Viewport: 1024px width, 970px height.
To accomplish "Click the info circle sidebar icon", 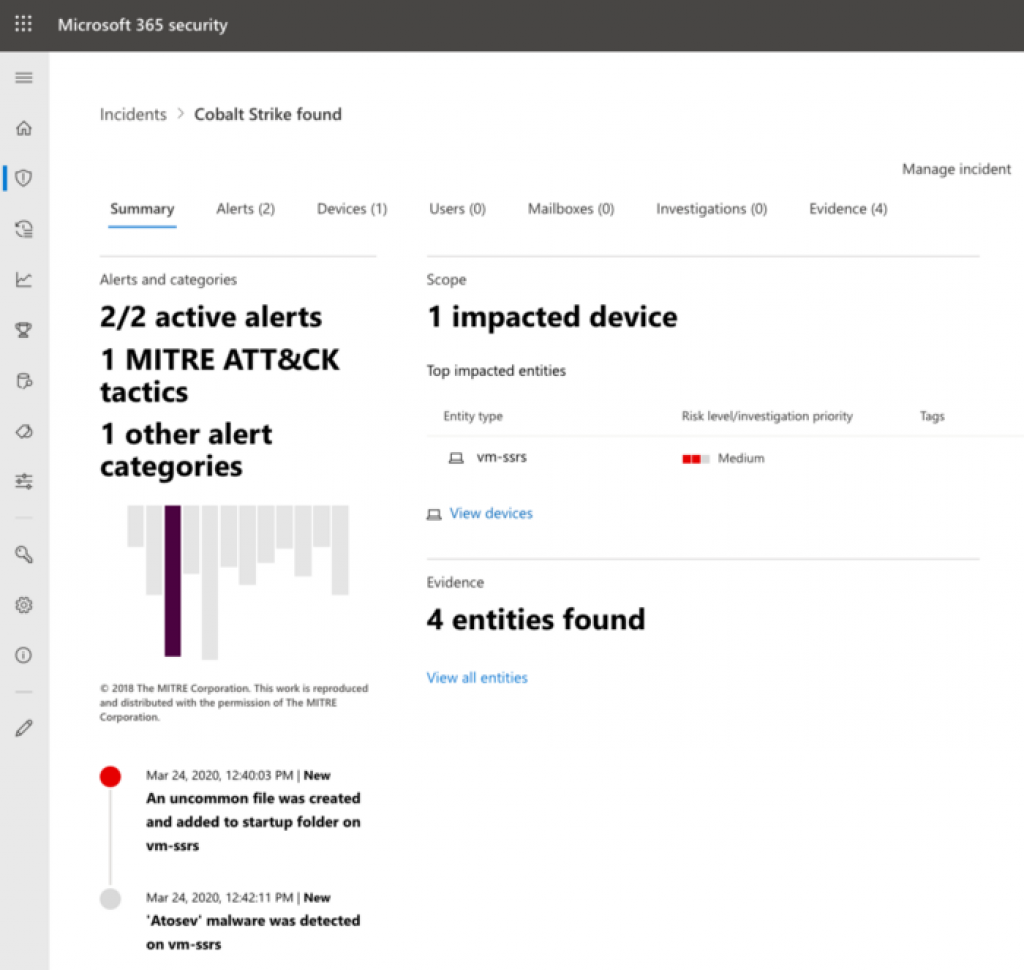I will (x=24, y=655).
